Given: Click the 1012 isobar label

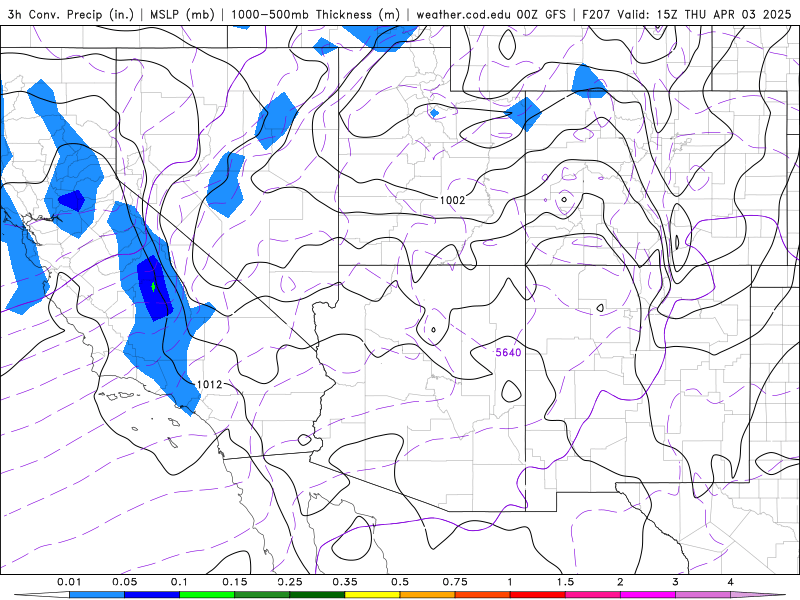Looking at the screenshot, I should click(x=209, y=384).
